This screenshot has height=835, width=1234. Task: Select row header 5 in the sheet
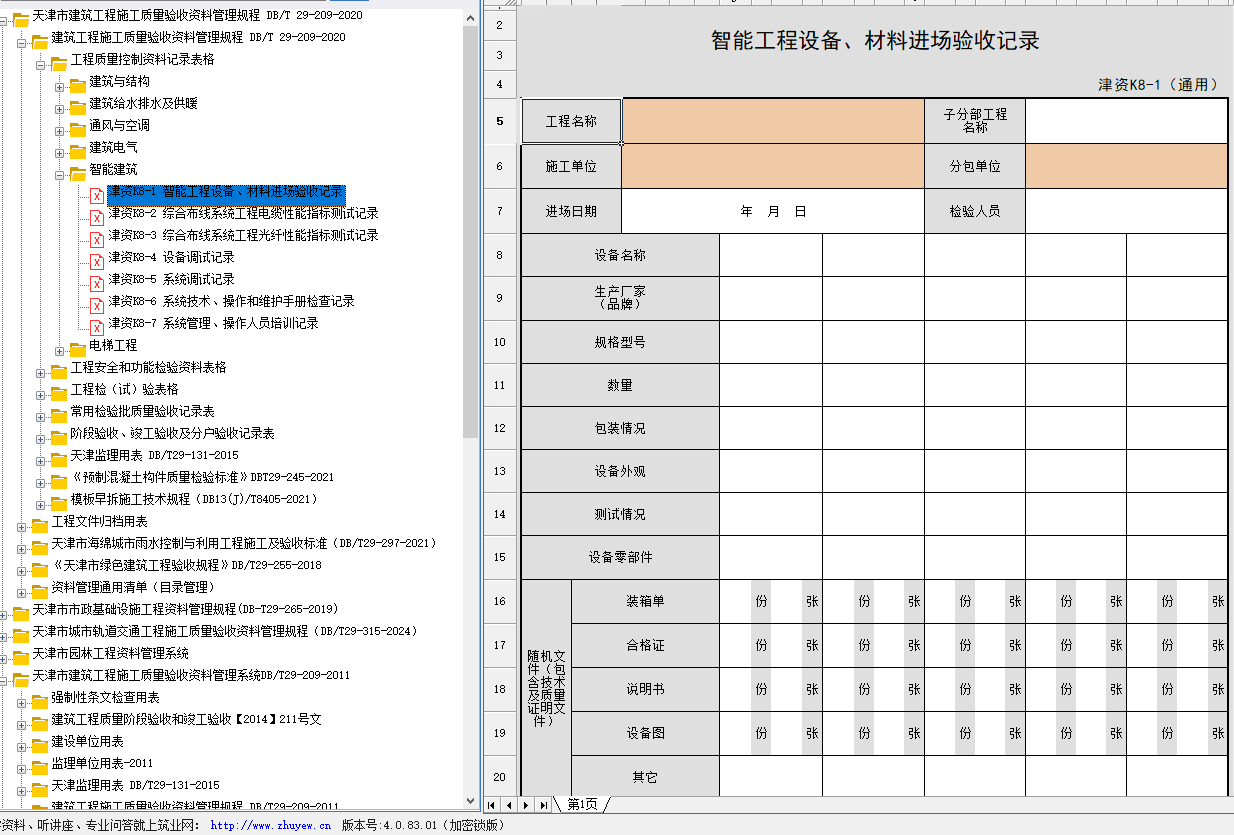pos(499,121)
